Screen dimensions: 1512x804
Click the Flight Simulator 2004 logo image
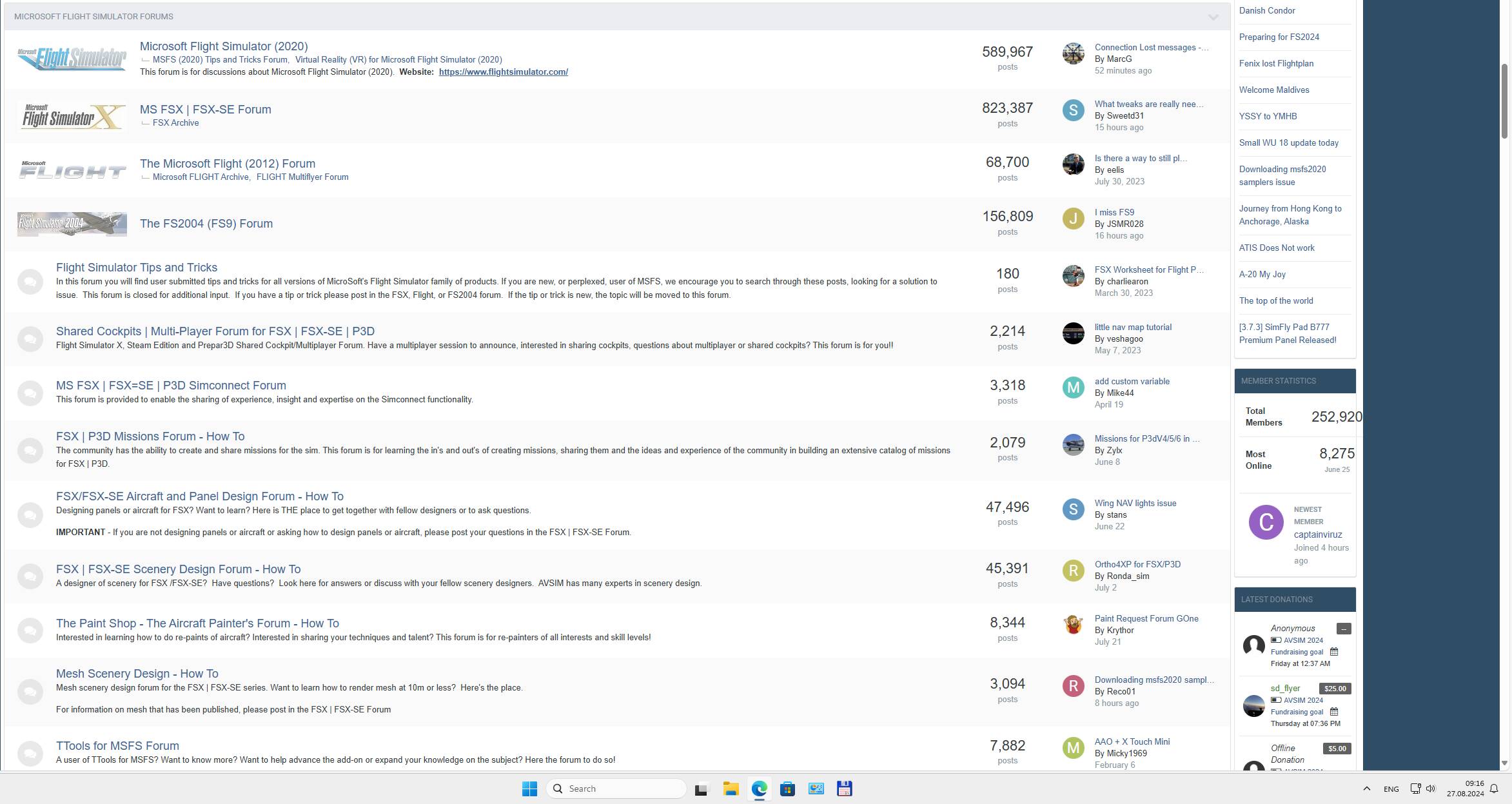point(72,224)
